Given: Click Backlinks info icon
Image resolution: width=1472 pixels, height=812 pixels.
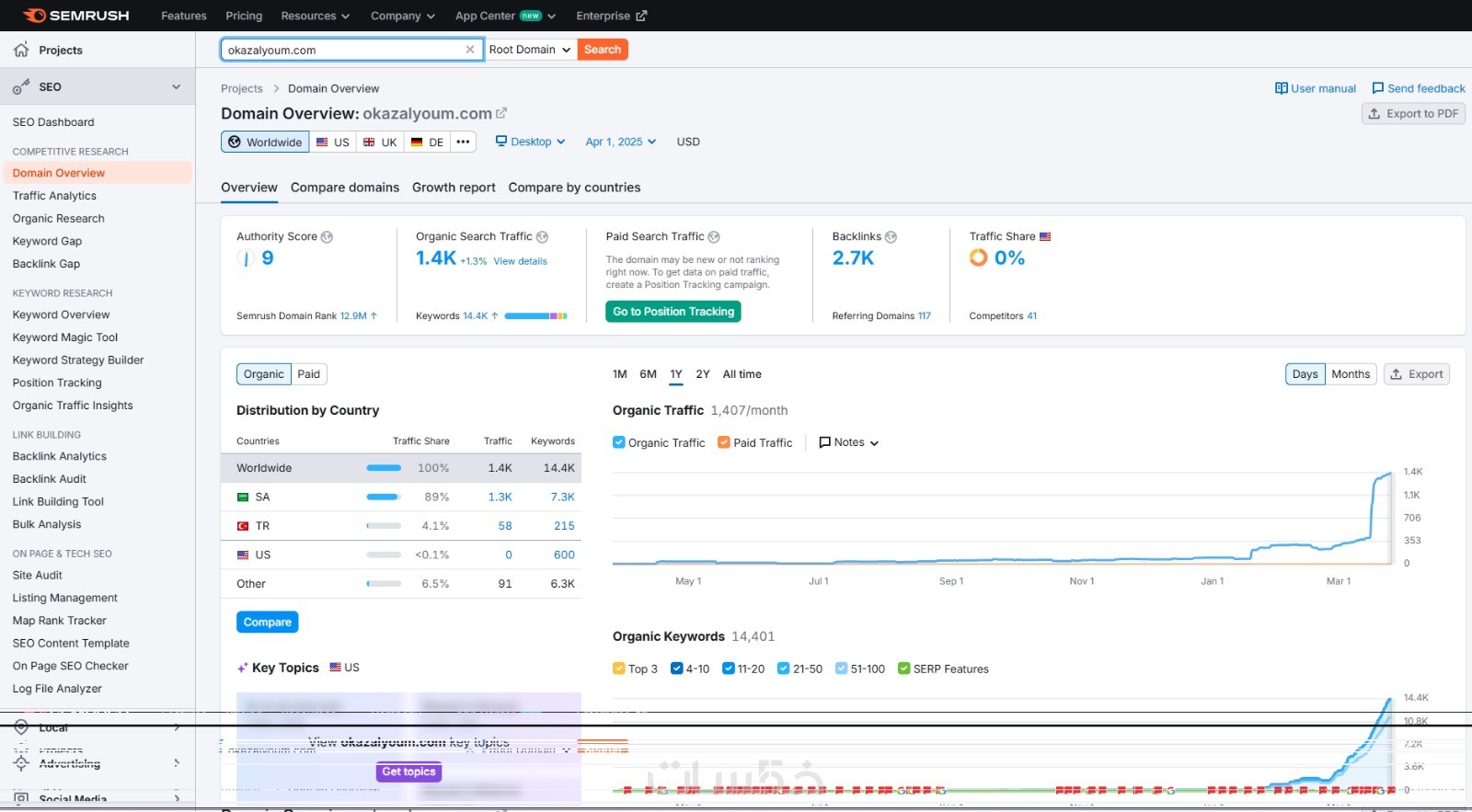Looking at the screenshot, I should click(891, 237).
